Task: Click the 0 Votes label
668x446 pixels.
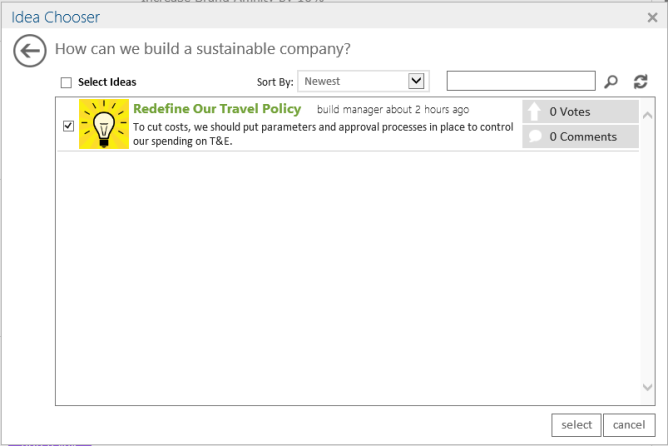Action: (x=570, y=112)
